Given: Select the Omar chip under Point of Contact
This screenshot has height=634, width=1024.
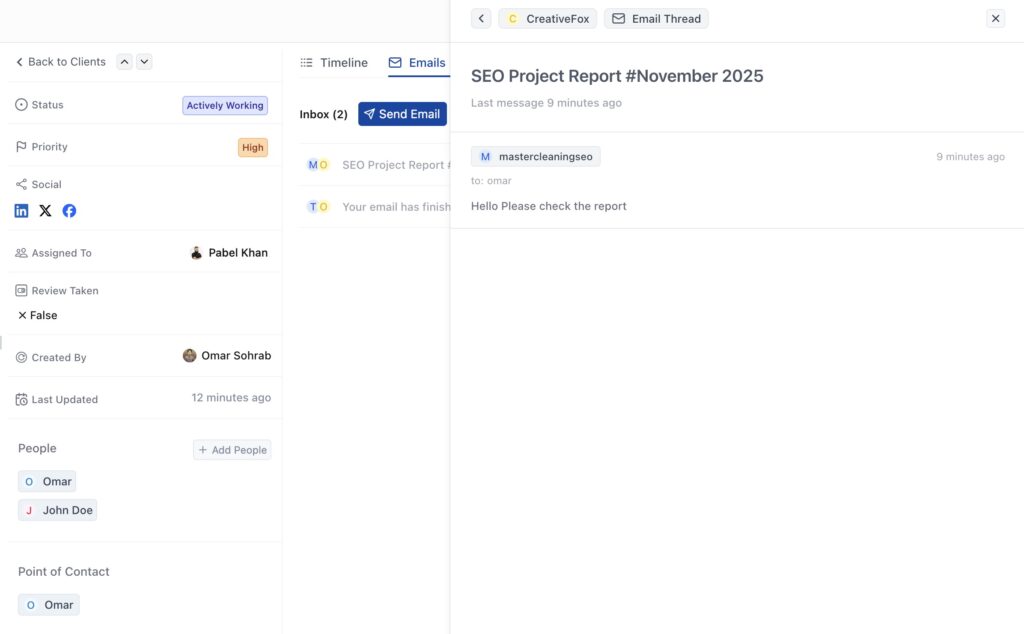Looking at the screenshot, I should [48, 604].
